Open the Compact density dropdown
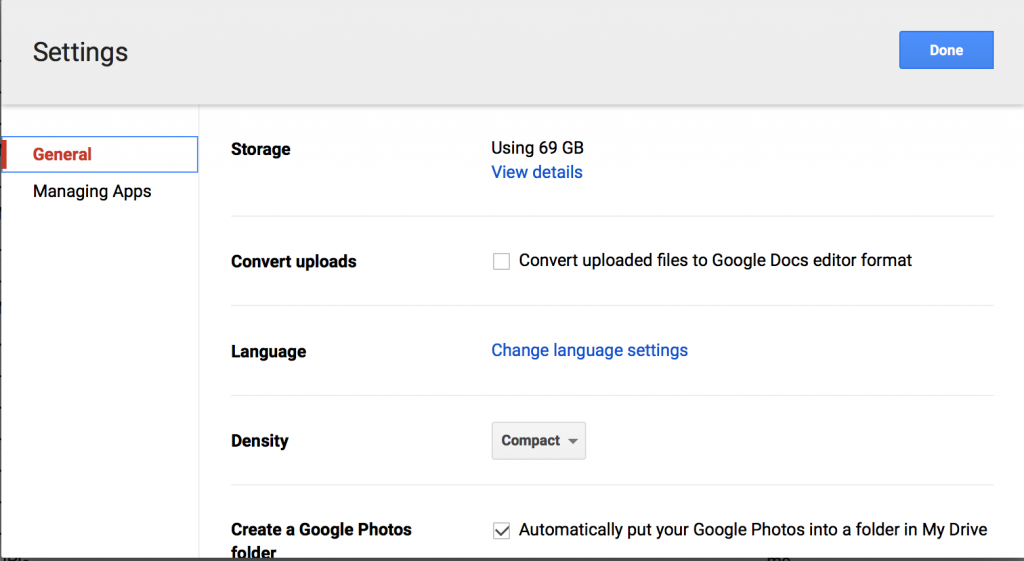Screen dimensions: 1024x561 click(x=538, y=441)
